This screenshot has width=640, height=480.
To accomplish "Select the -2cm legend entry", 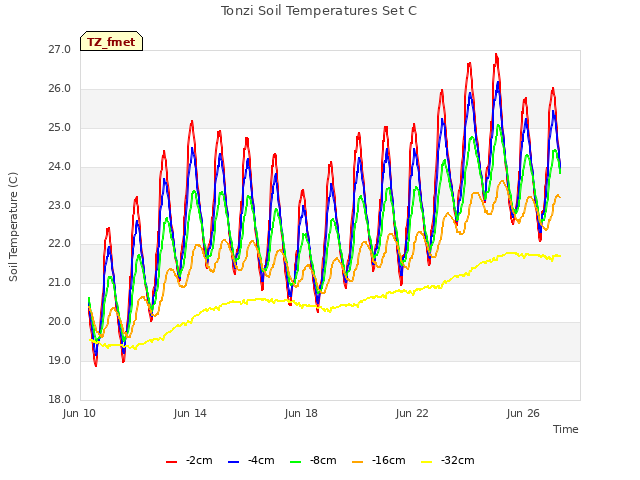I will (189, 460).
